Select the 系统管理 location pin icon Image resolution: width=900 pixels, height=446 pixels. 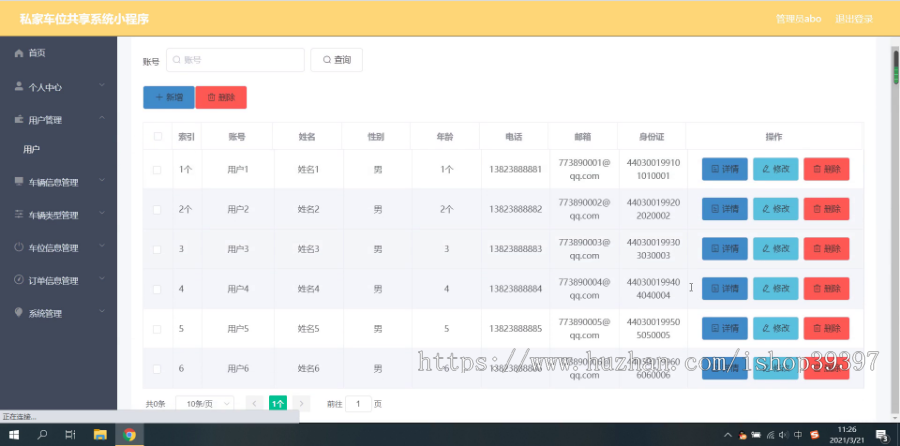click(x=19, y=313)
